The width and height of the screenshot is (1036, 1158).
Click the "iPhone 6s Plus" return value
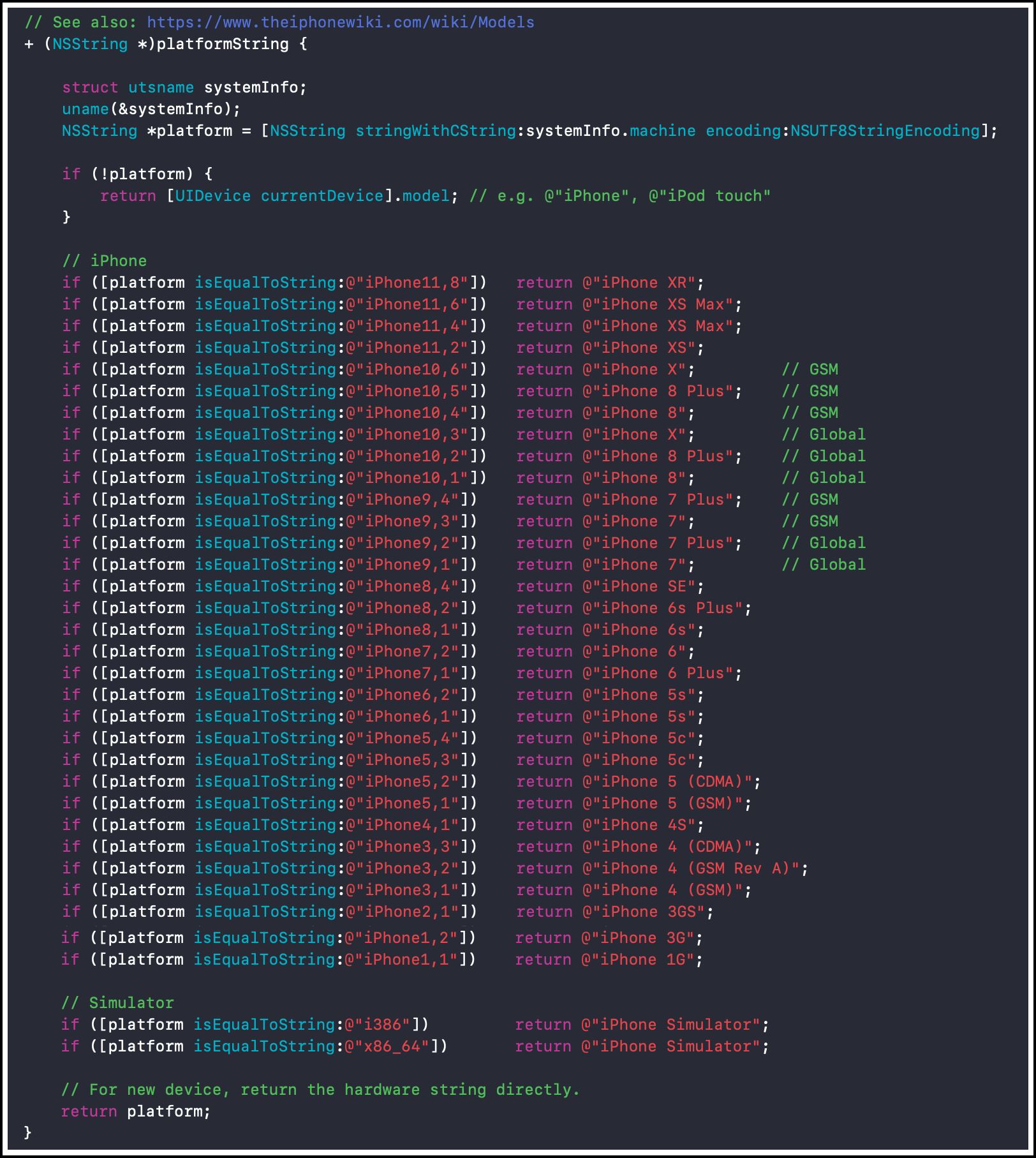663,608
